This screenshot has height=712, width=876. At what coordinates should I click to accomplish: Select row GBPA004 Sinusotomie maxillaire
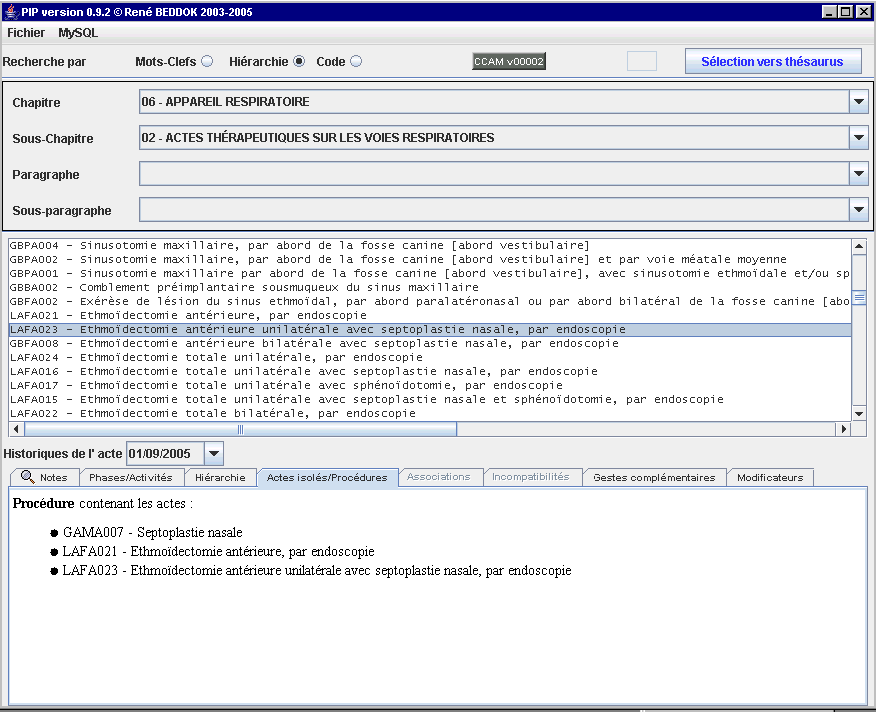[430, 245]
